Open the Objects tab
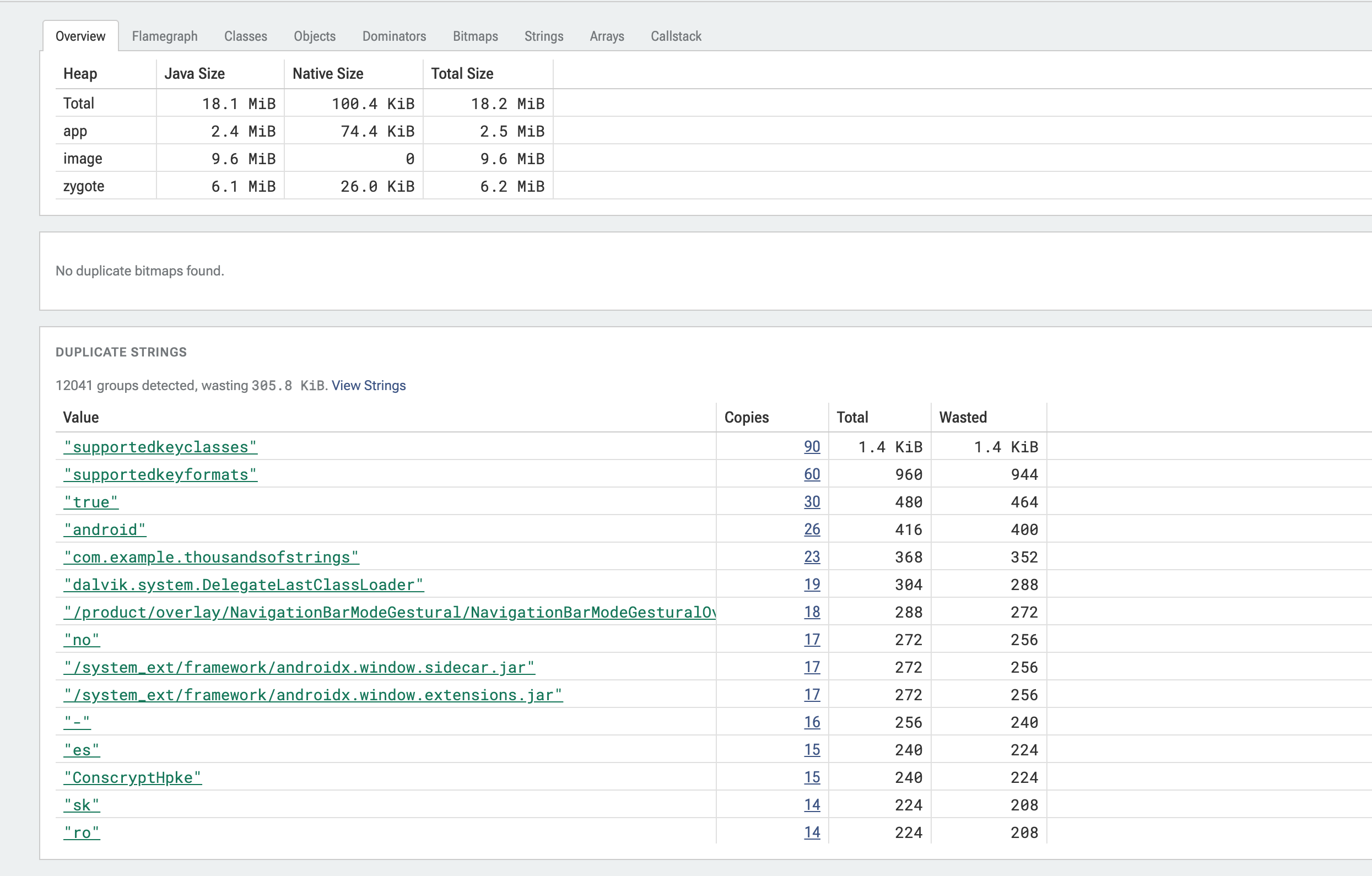Viewport: 1372px width, 876px height. click(x=315, y=36)
